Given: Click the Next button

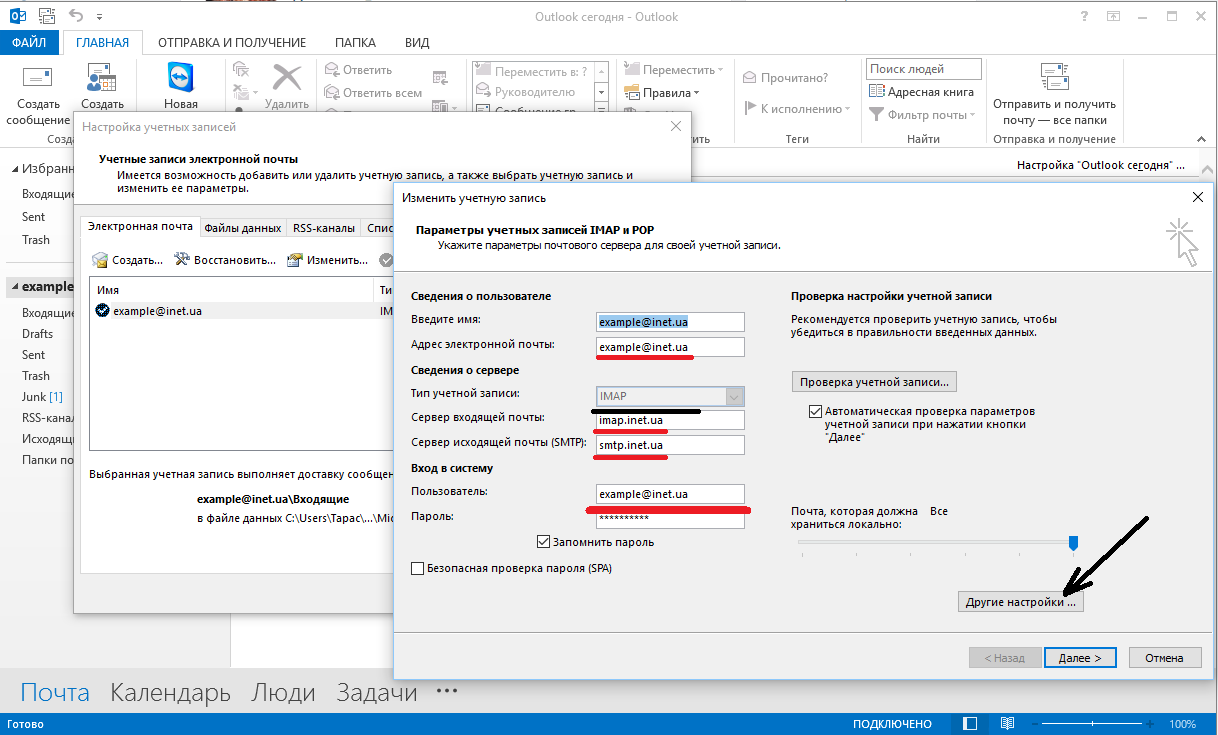Looking at the screenshot, I should (x=1079, y=658).
